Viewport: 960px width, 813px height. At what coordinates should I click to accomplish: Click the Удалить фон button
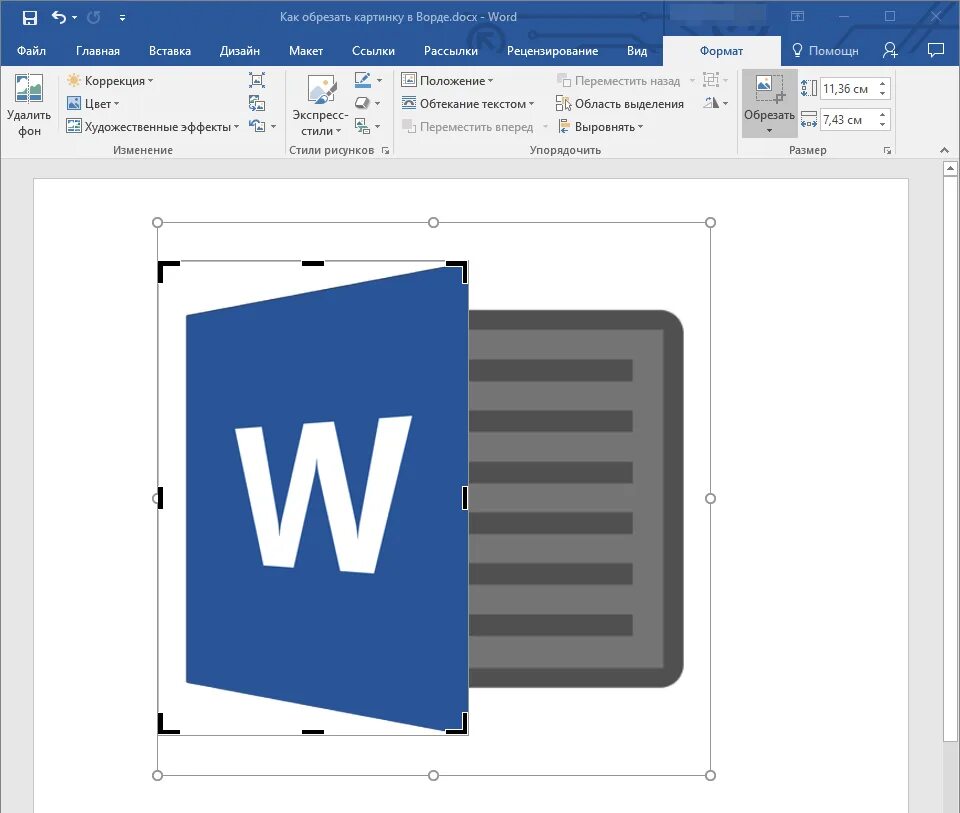pos(29,105)
